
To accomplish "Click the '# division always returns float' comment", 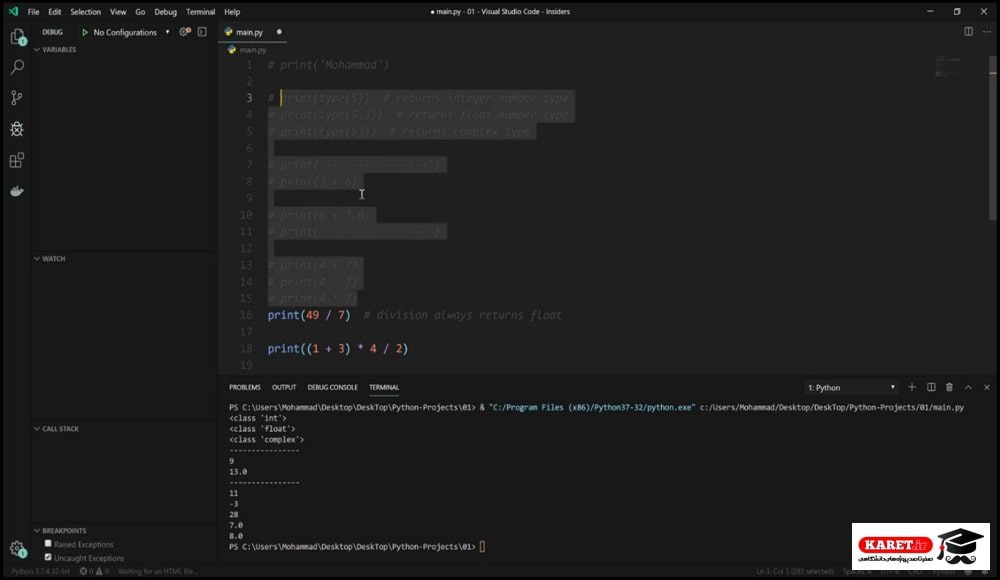I will pos(462,315).
